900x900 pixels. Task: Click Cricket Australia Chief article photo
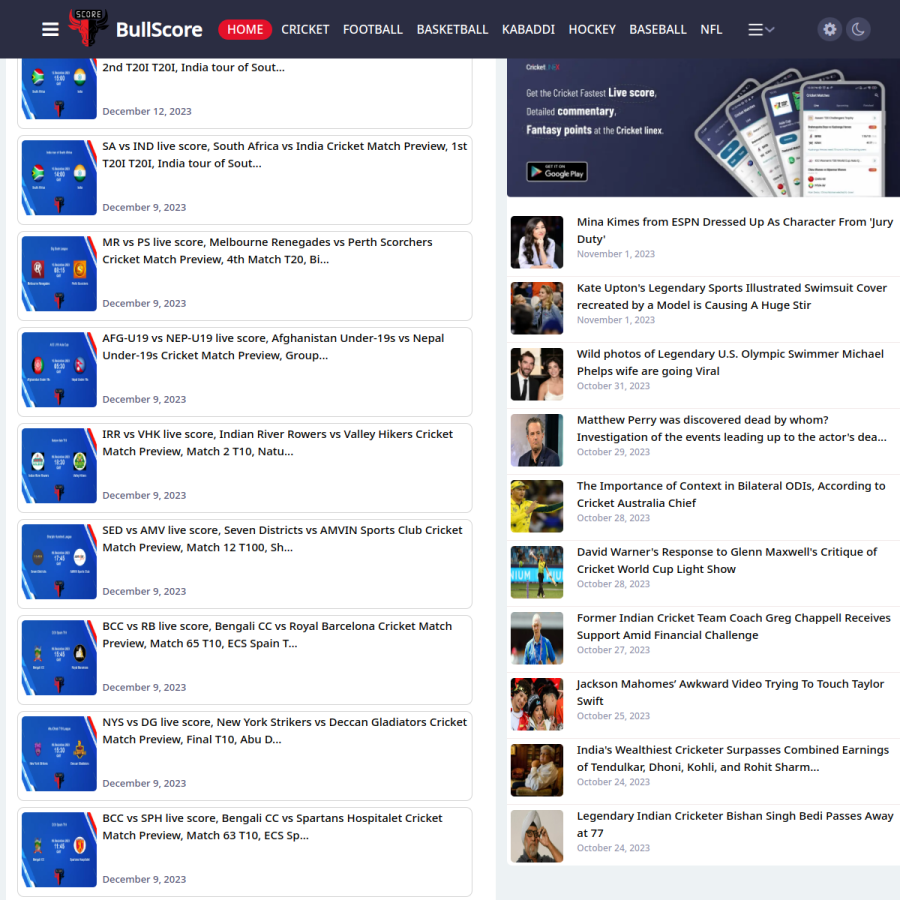tap(537, 506)
